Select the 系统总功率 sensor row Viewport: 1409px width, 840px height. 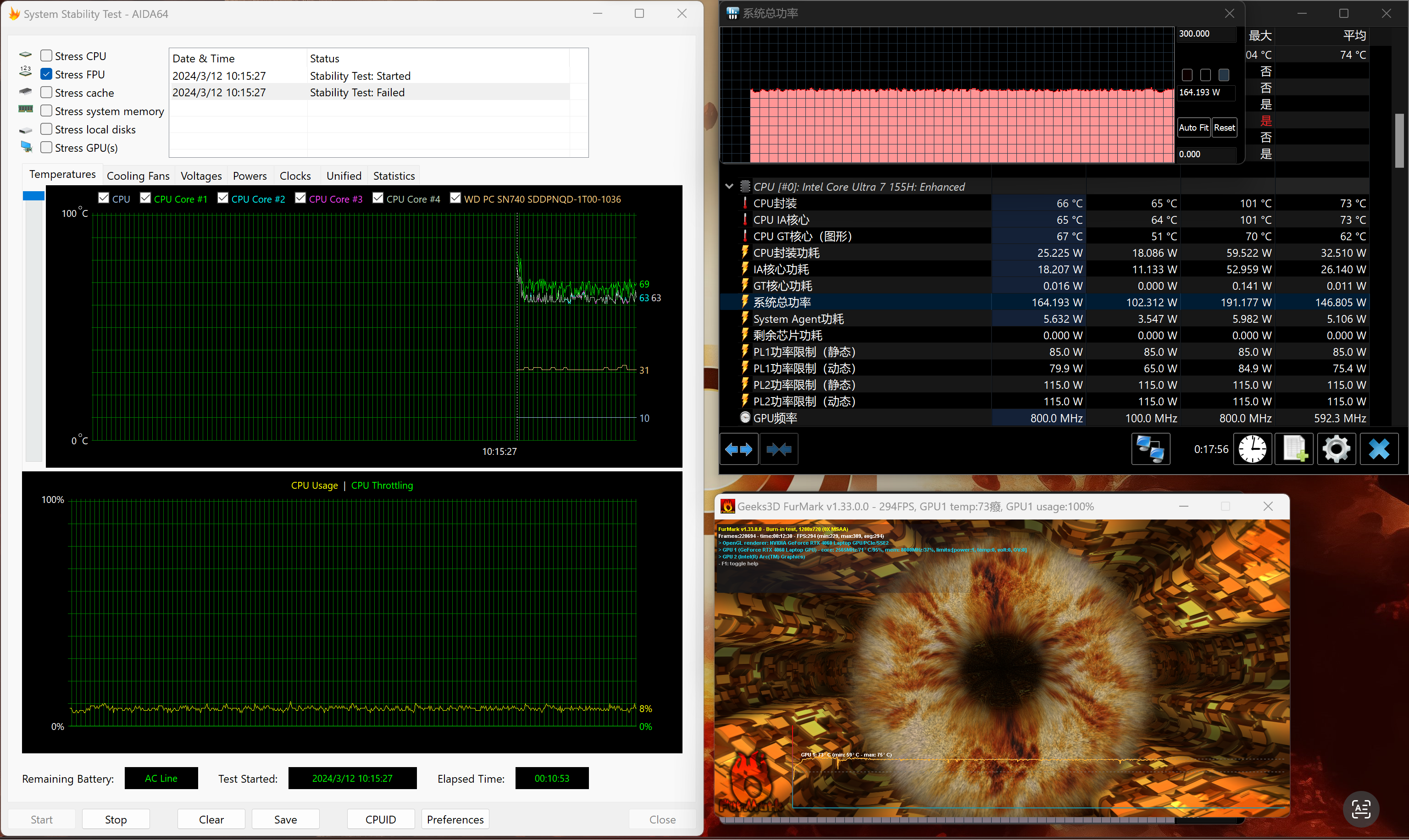coord(1044,302)
